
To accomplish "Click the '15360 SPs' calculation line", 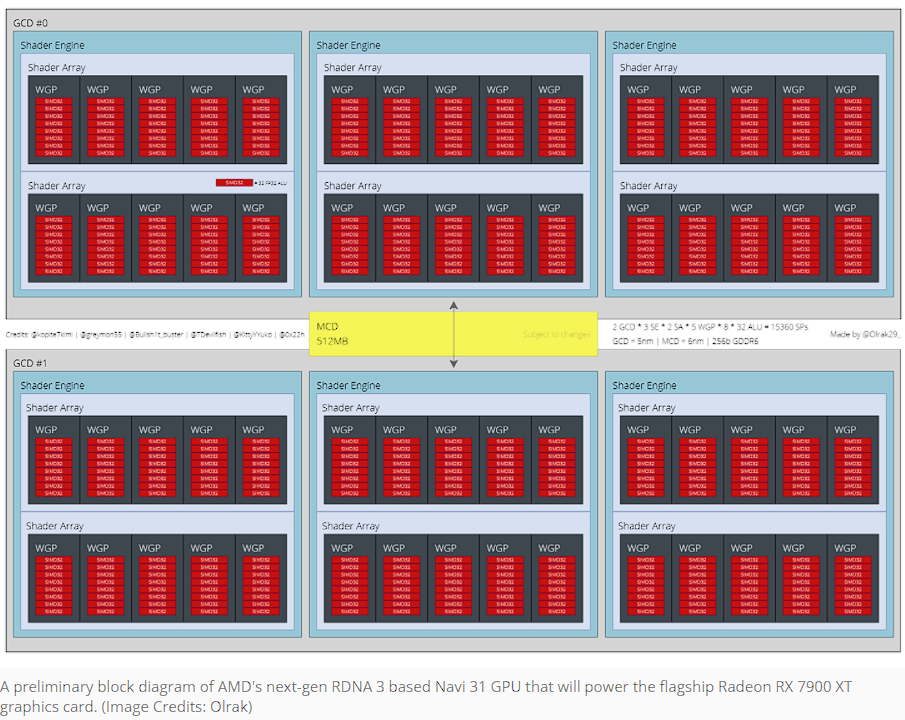I will (710, 327).
